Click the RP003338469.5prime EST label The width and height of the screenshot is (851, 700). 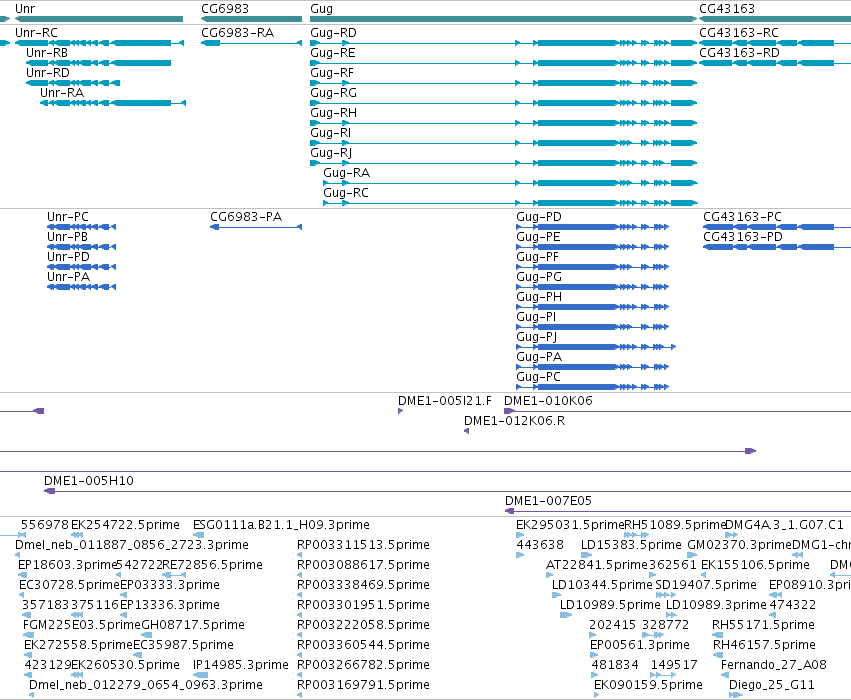[x=363, y=586]
